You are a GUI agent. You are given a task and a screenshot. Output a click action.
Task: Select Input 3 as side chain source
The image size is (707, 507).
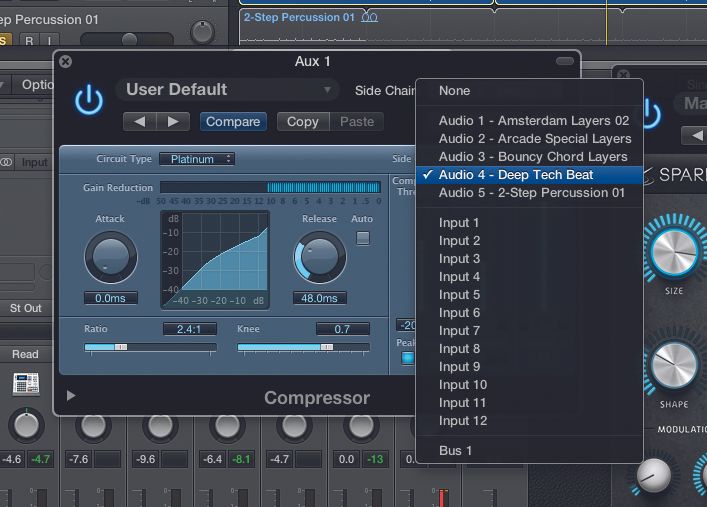tap(529, 259)
